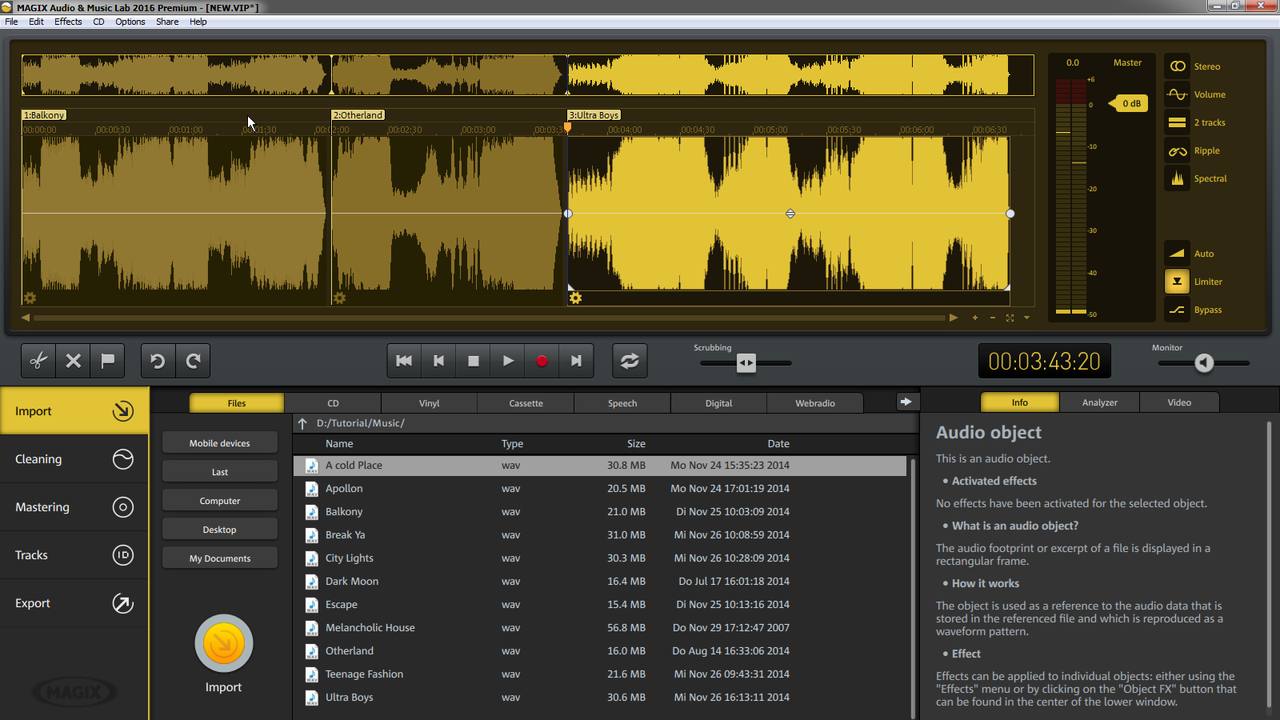
Task: Jump to the start of the project
Action: click(x=404, y=361)
